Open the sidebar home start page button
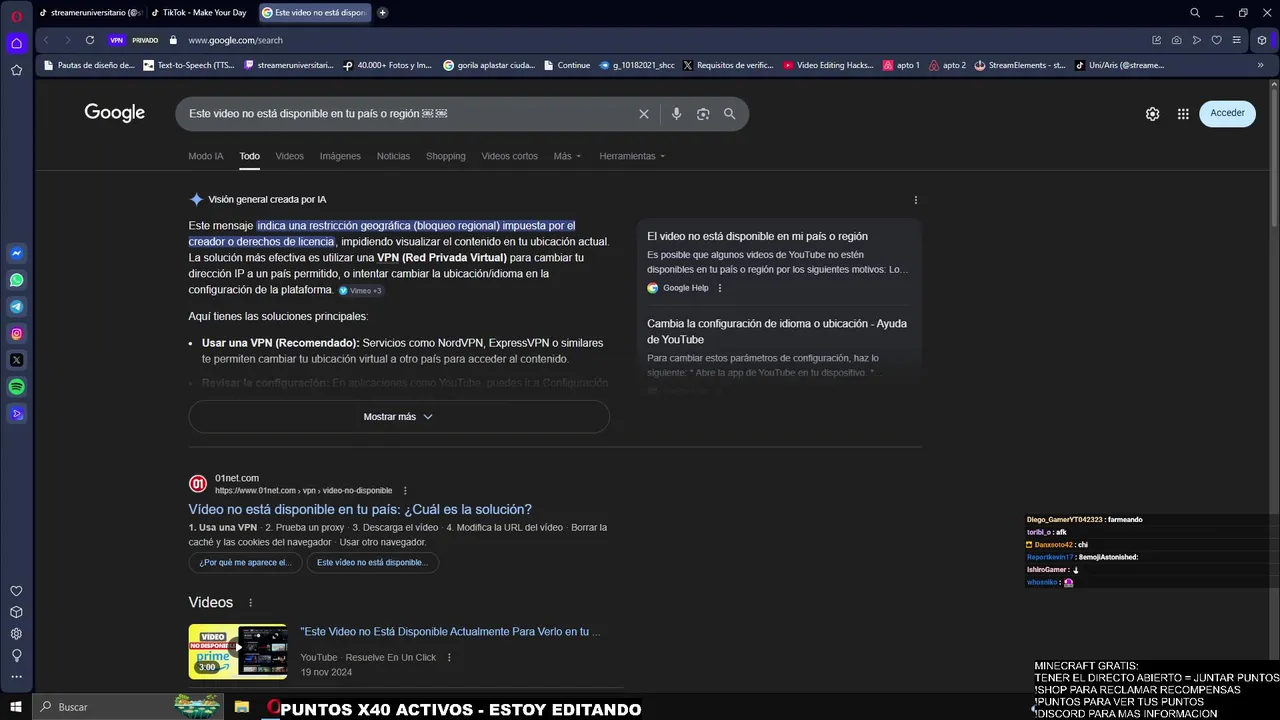1280x720 pixels. coord(17,43)
